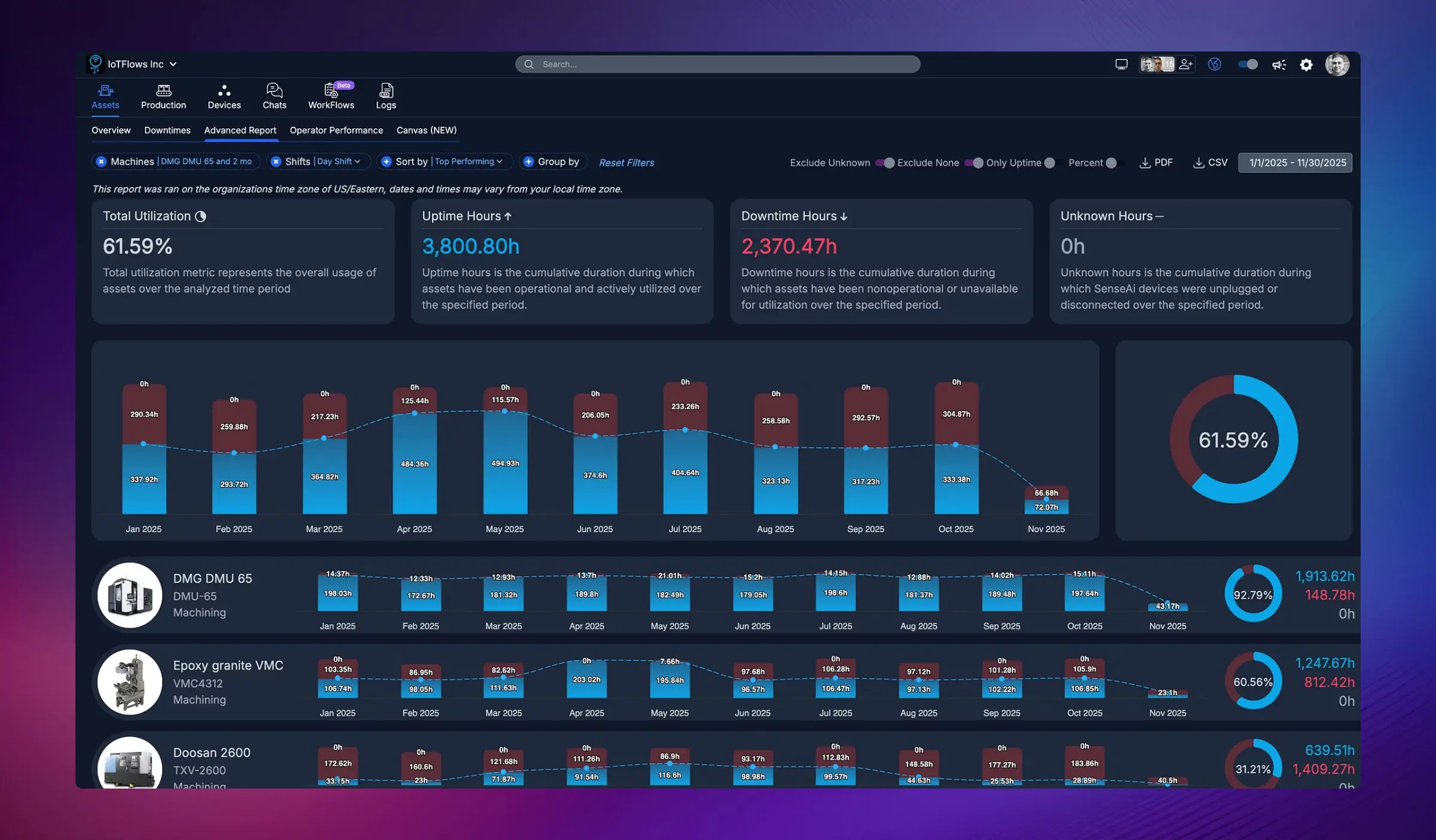
Task: Toggle Exclude Unknown filter
Action: coord(884,162)
